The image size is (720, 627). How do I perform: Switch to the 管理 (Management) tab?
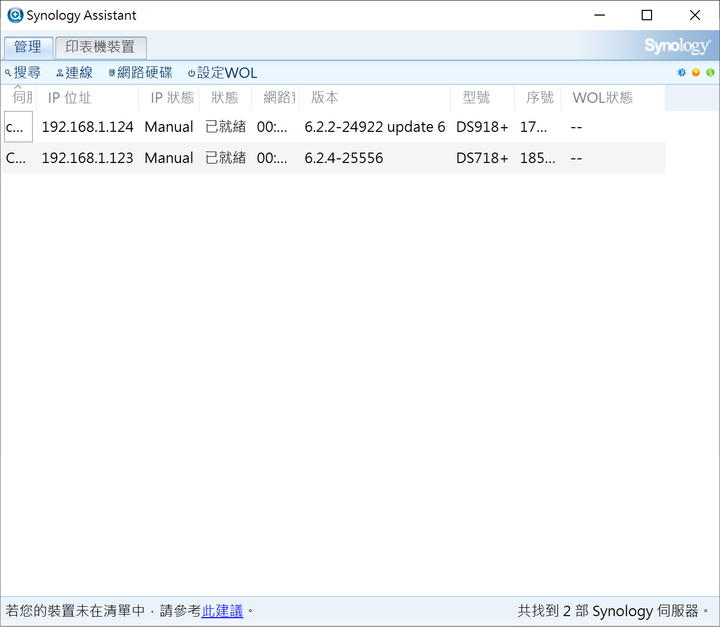[28, 47]
